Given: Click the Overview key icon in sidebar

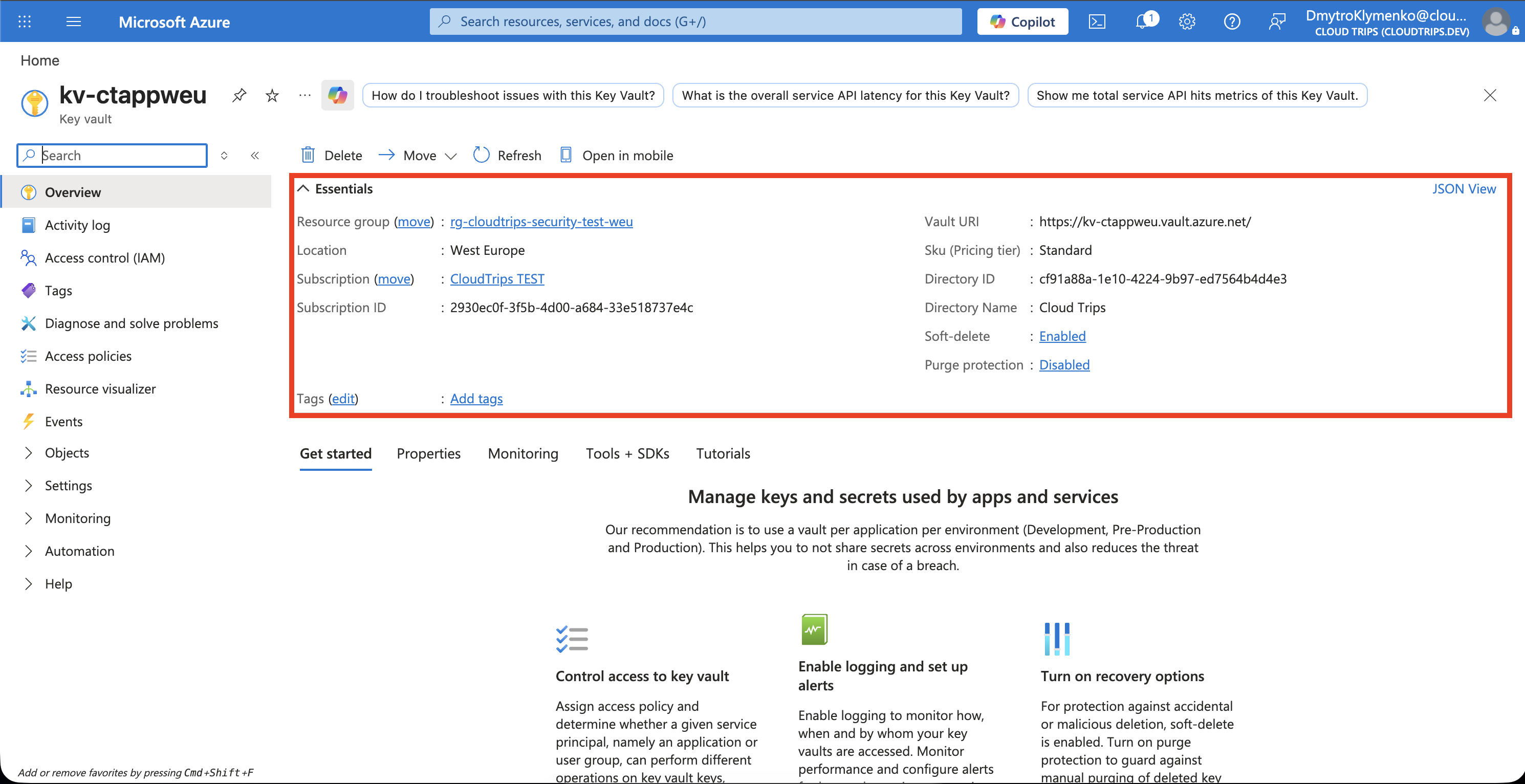Looking at the screenshot, I should [x=29, y=192].
